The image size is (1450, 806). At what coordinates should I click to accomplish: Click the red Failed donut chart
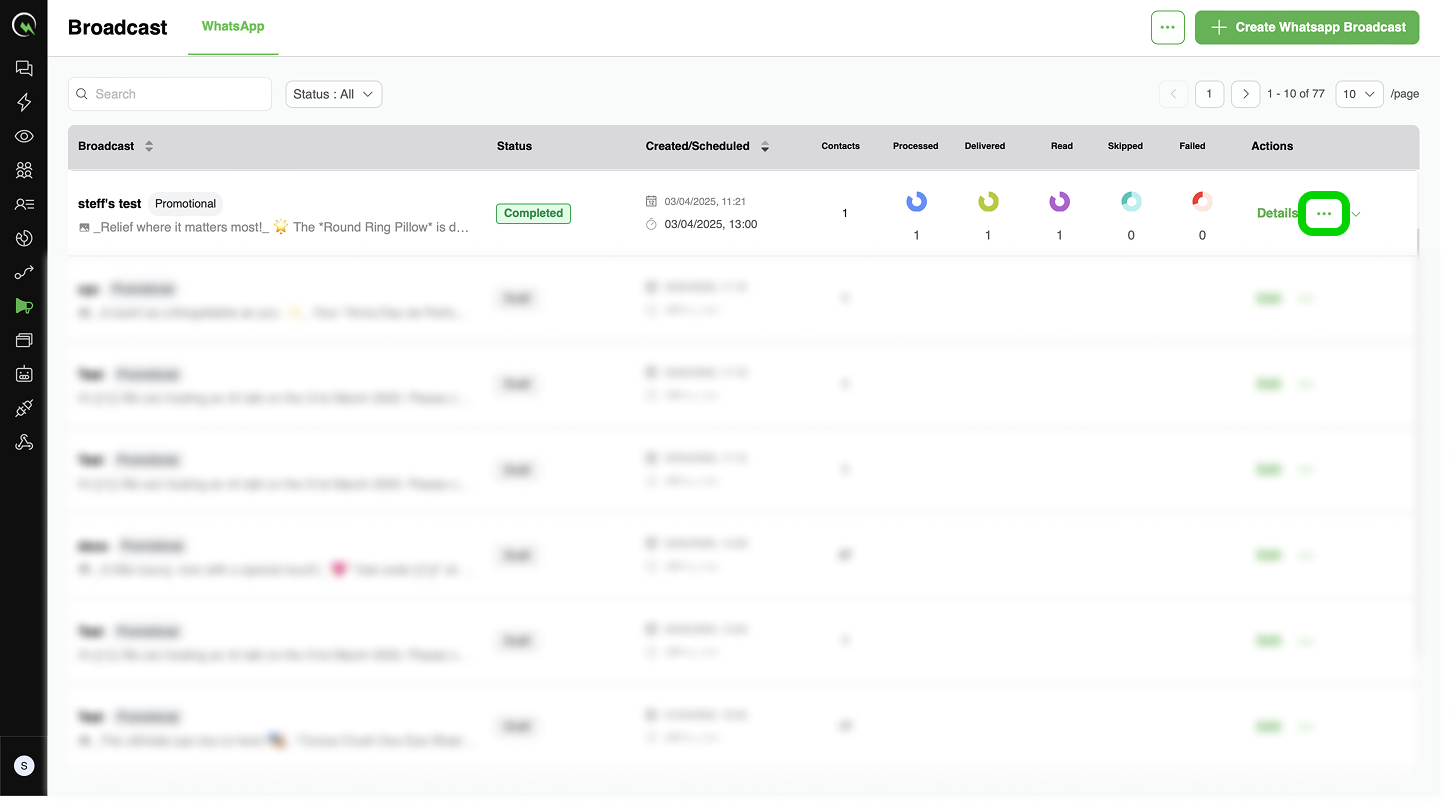(1202, 202)
